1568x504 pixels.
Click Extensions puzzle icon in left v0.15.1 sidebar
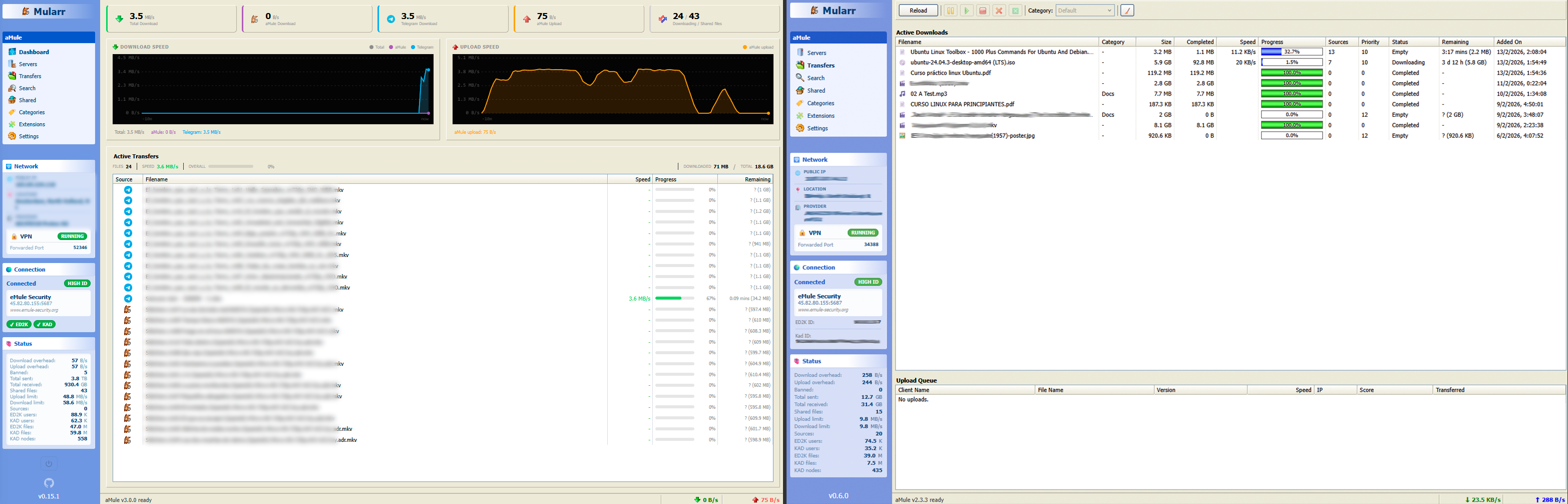[x=12, y=124]
